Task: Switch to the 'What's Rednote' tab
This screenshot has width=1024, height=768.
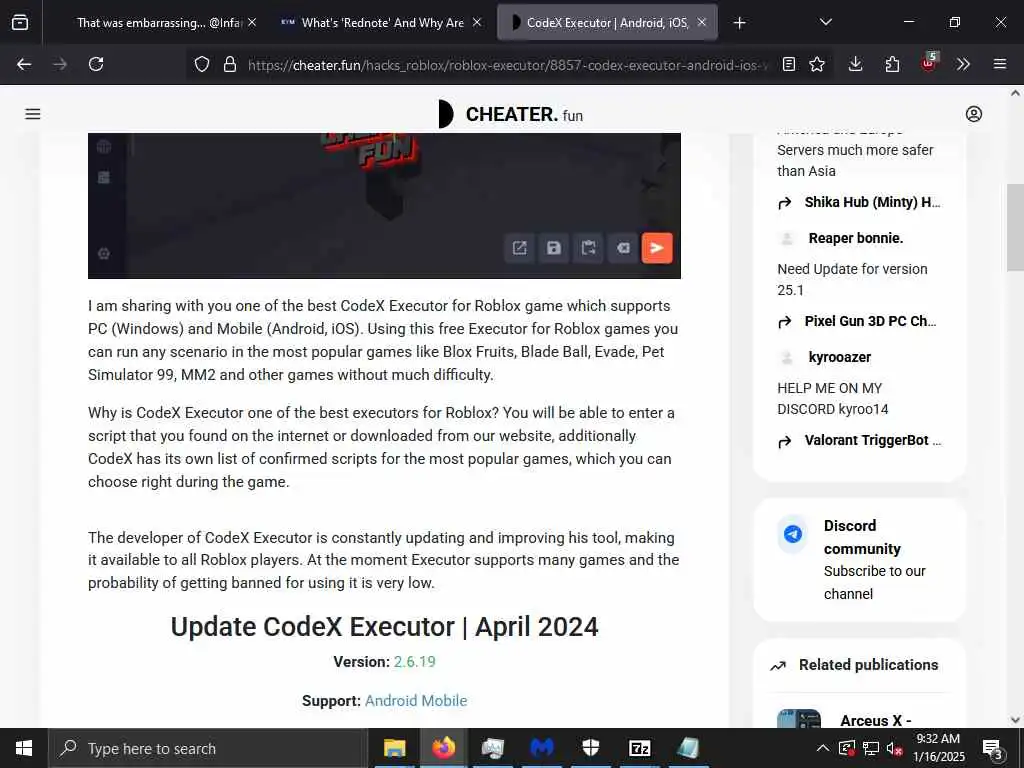Action: click(381, 22)
